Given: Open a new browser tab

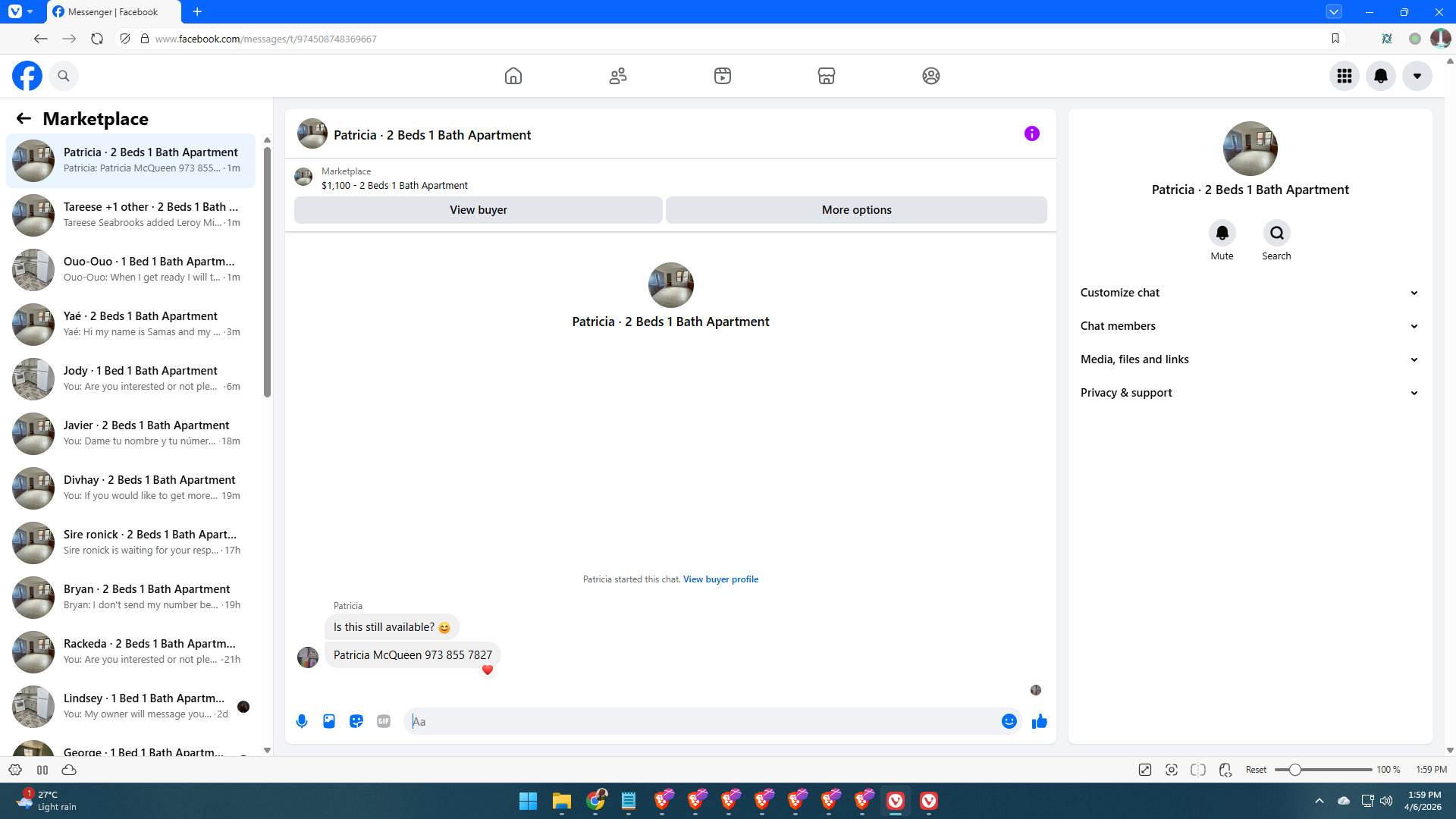Looking at the screenshot, I should [x=197, y=12].
